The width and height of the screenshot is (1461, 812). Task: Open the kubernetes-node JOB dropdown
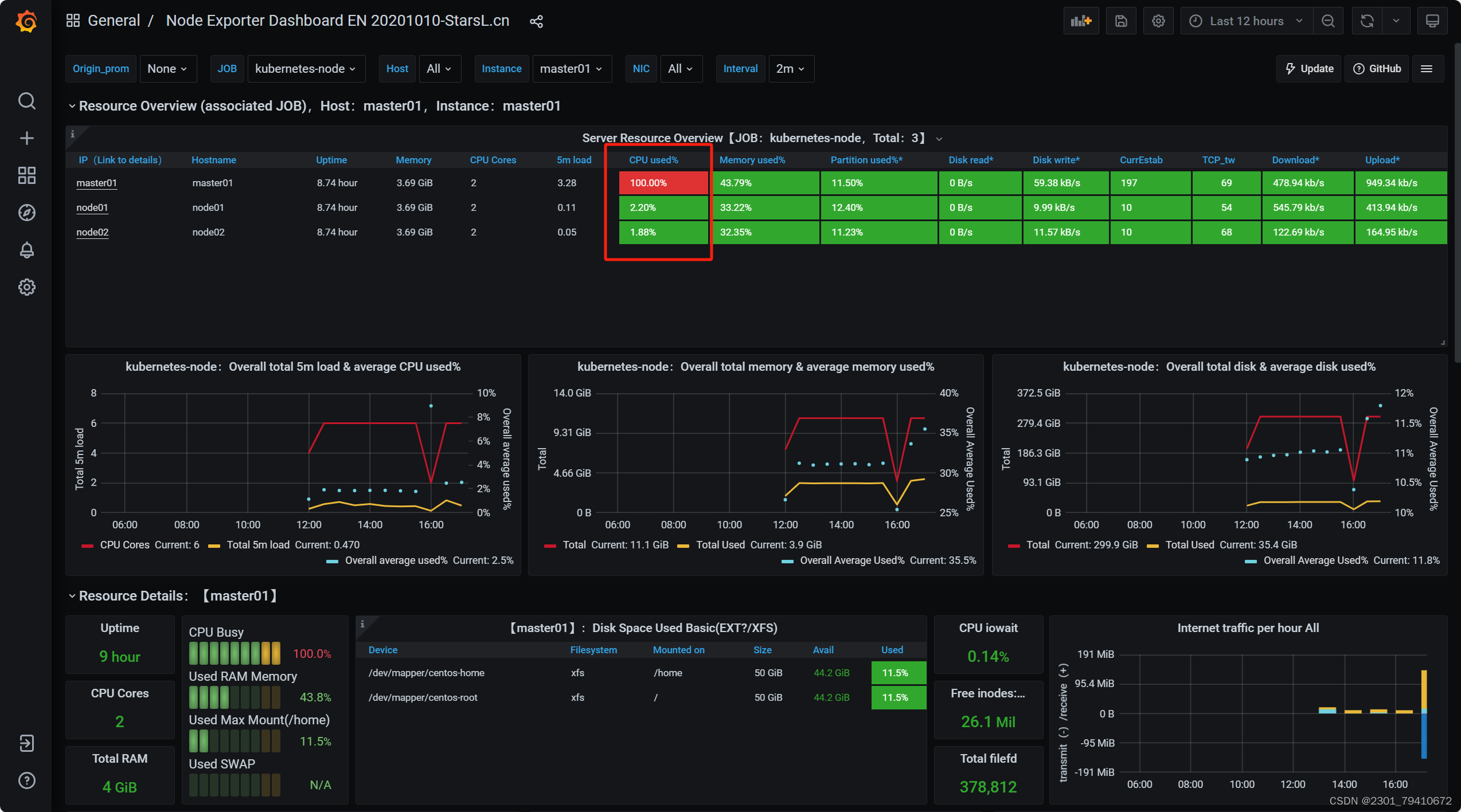305,69
